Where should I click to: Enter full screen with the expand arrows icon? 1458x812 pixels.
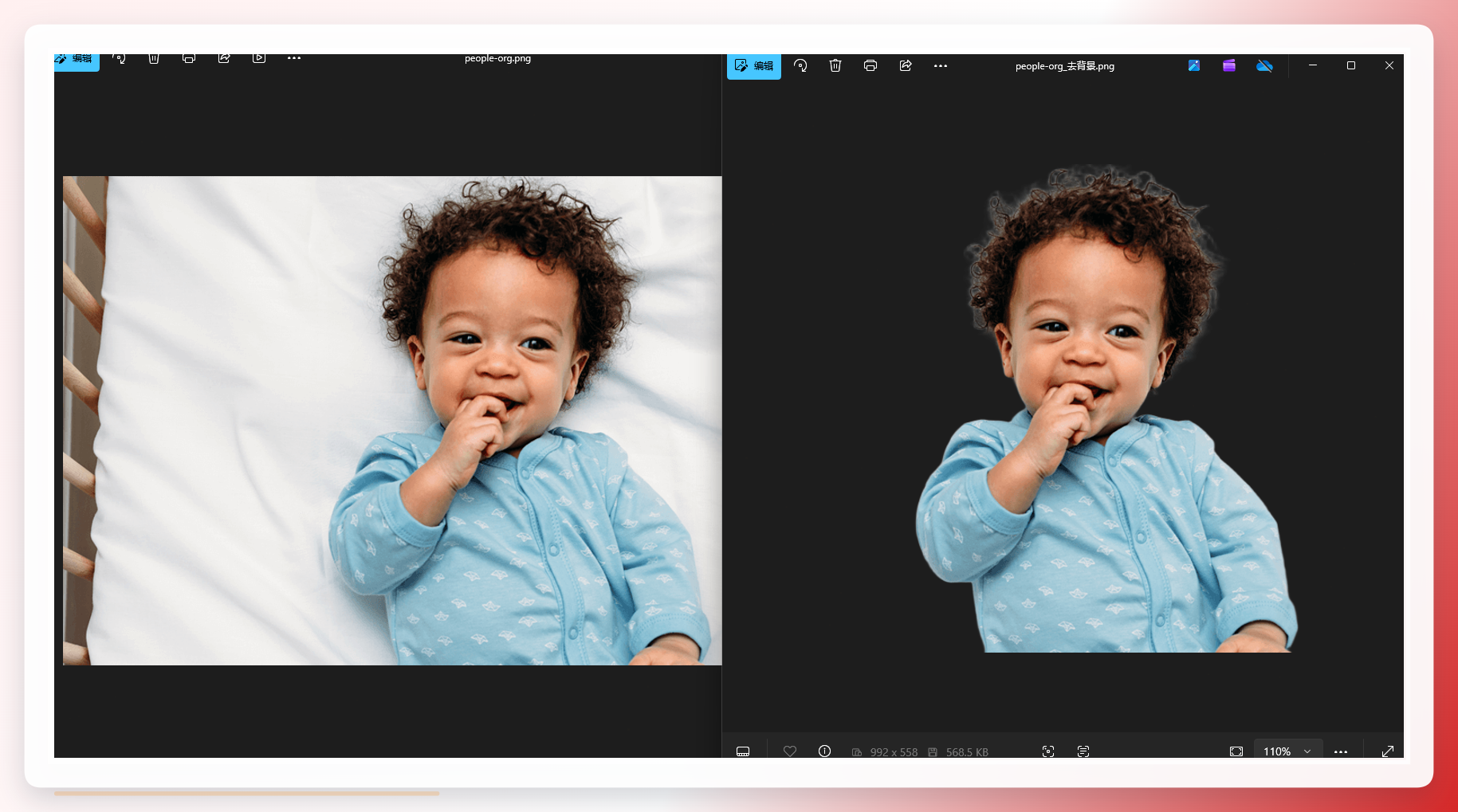click(x=1388, y=751)
